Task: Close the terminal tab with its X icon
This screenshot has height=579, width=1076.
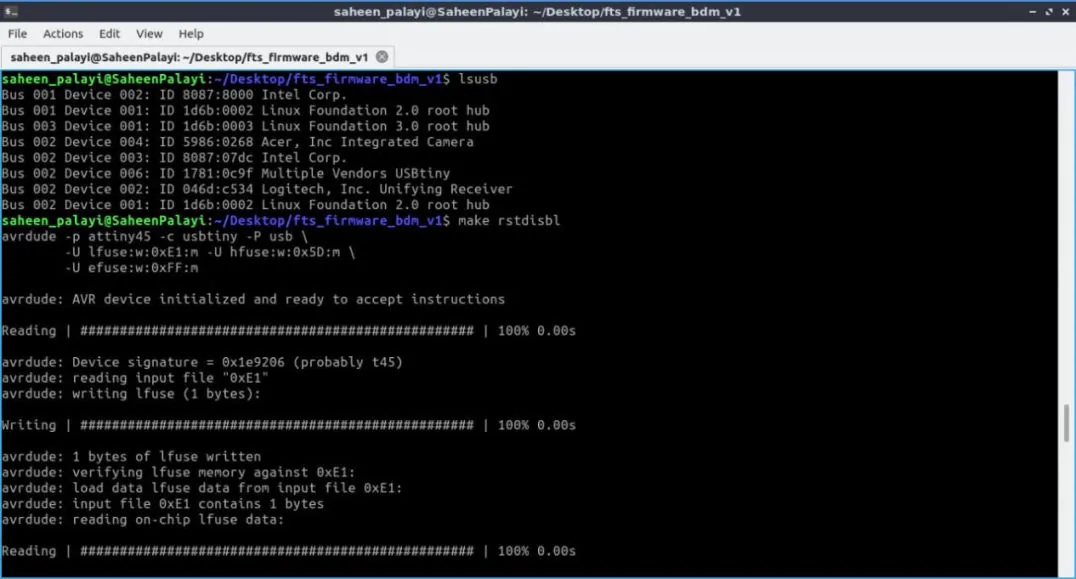Action: point(382,57)
